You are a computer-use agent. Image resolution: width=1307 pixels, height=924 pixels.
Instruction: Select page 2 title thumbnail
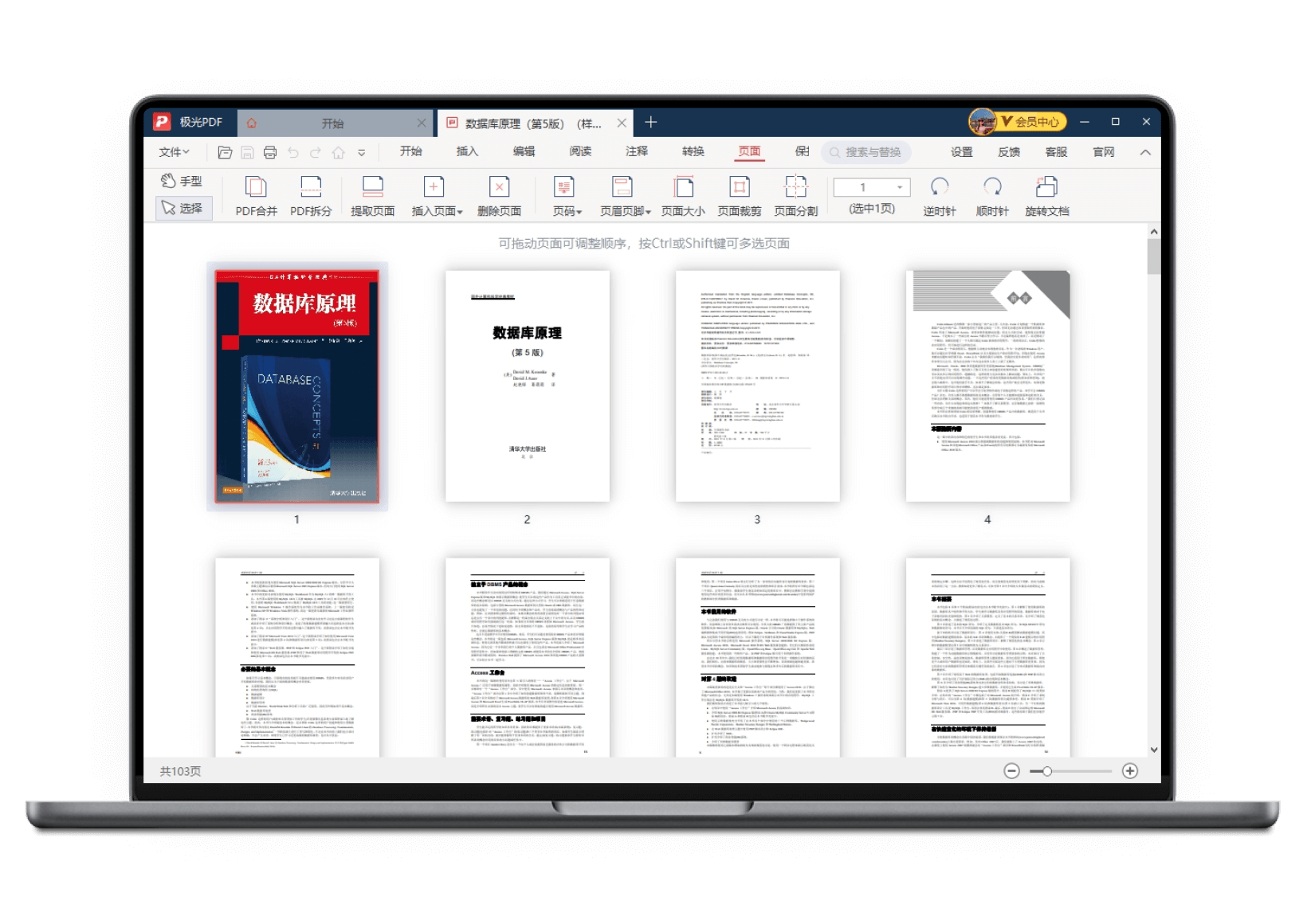pos(527,386)
